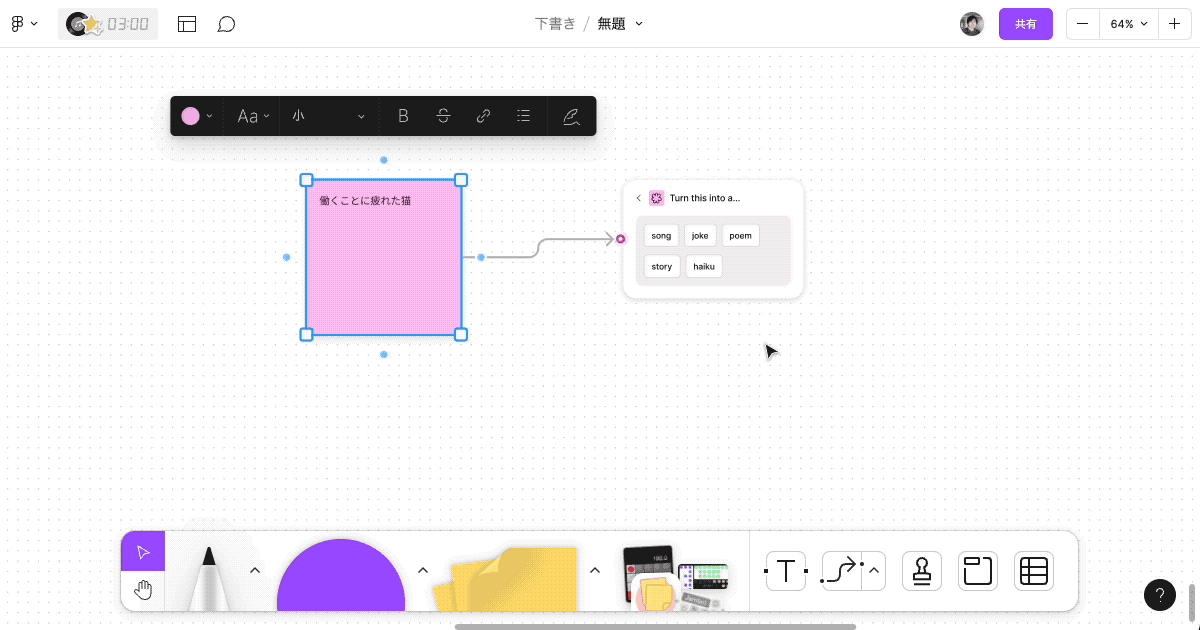Toggle strikethrough formatting
Viewport: 1200px width, 630px height.
(x=443, y=115)
